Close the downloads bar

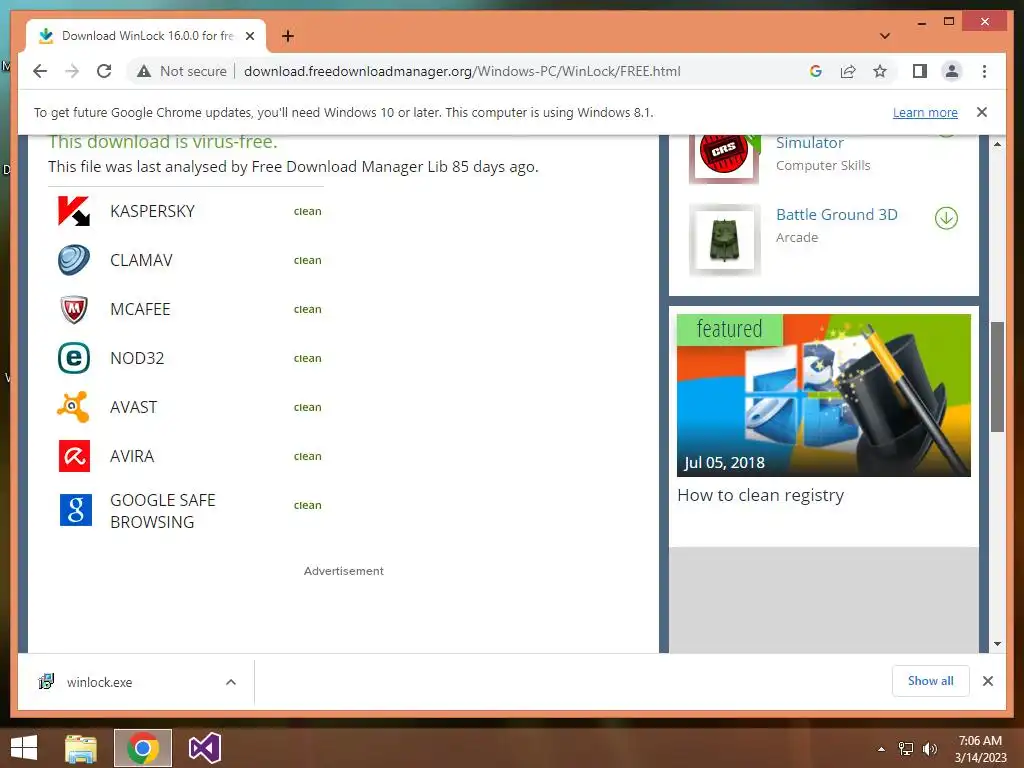coord(987,681)
